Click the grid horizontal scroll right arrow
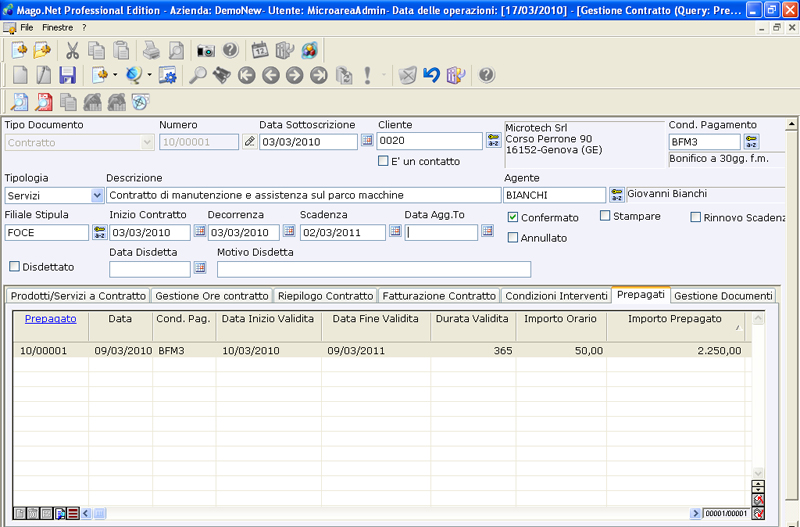This screenshot has width=800, height=527. tap(695, 513)
